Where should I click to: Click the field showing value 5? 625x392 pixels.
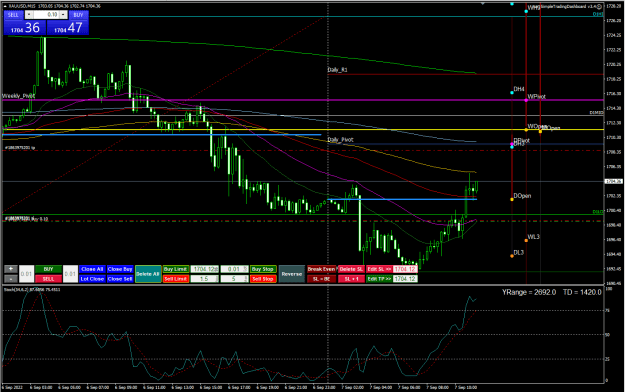pyautogui.click(x=234, y=279)
